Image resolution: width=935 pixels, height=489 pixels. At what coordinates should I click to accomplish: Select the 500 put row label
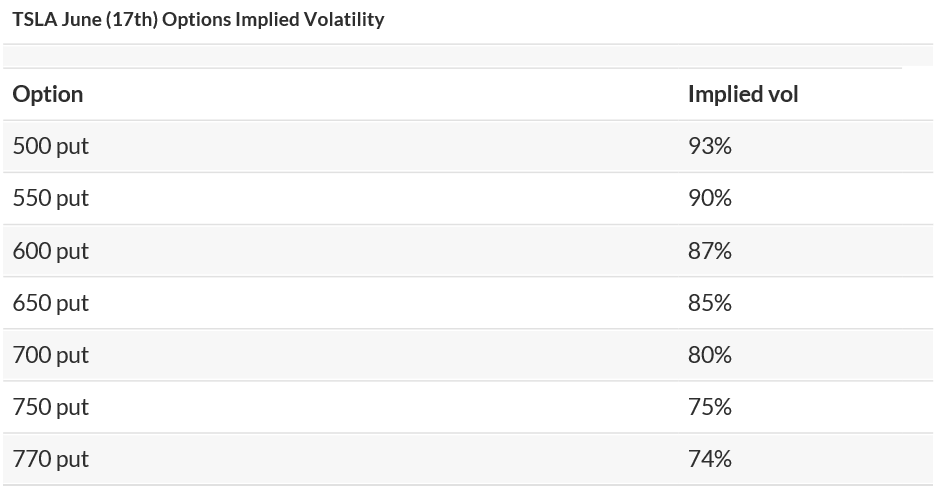[x=51, y=146]
